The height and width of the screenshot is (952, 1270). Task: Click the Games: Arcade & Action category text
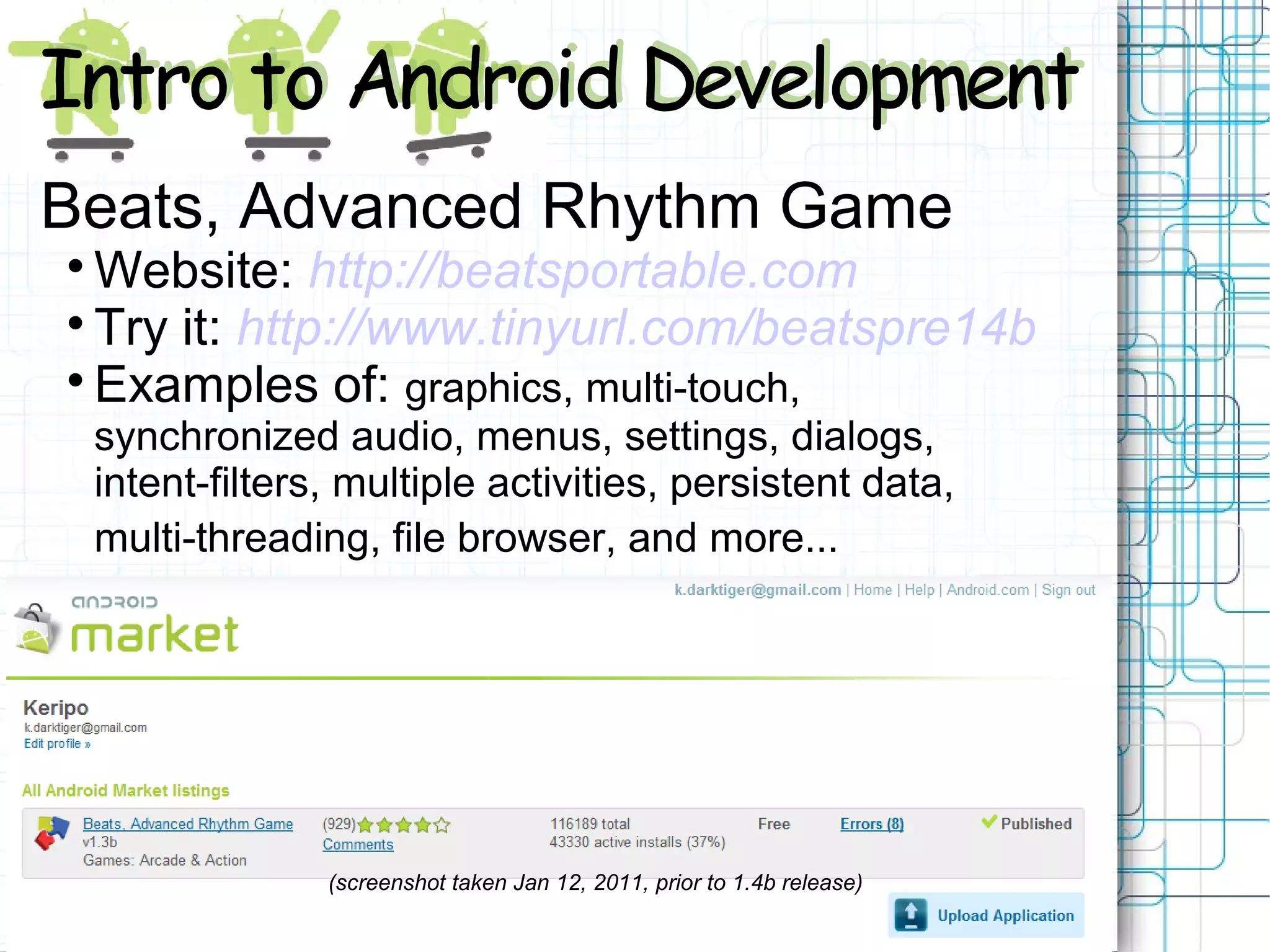165,860
